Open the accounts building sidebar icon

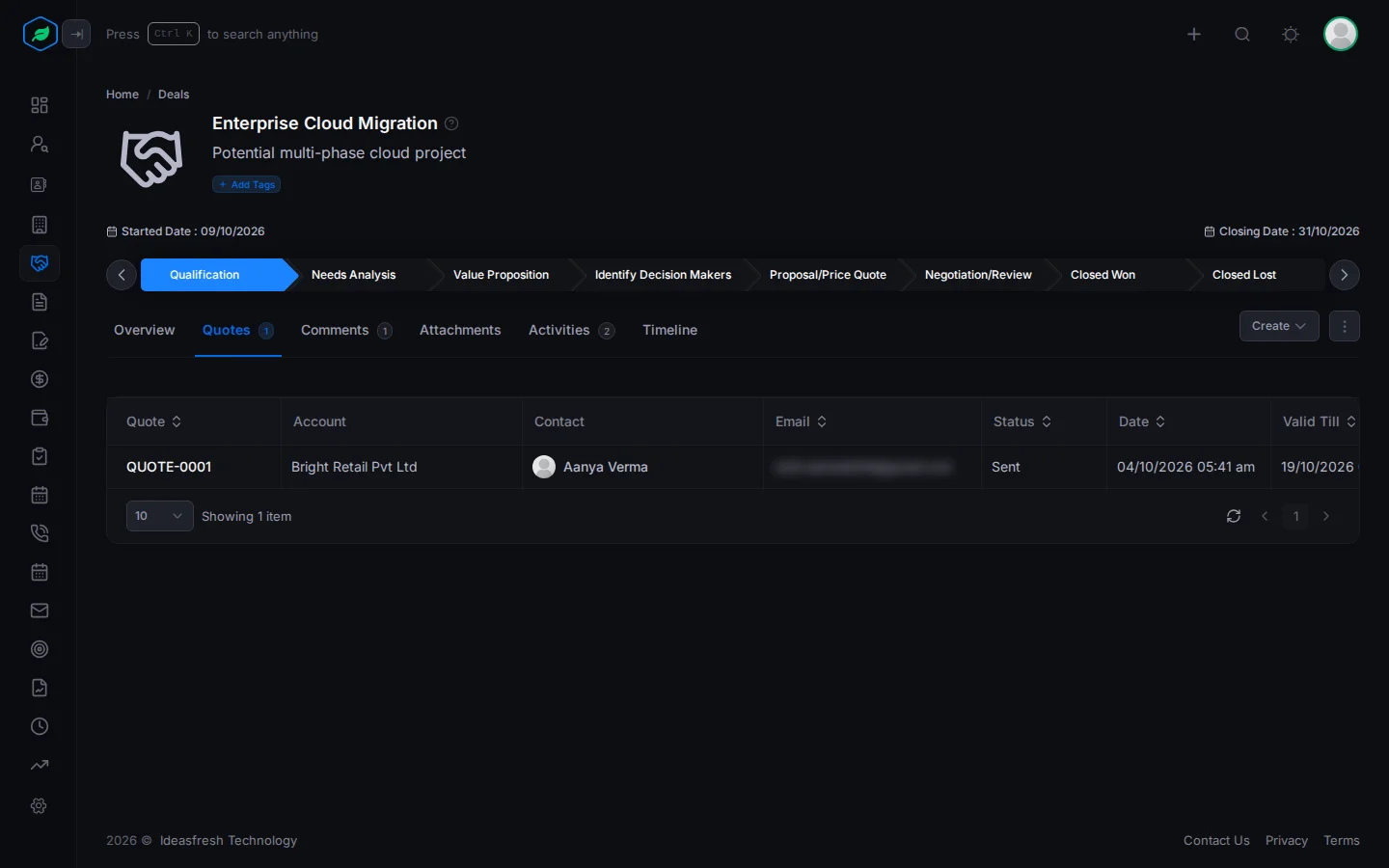point(40,225)
